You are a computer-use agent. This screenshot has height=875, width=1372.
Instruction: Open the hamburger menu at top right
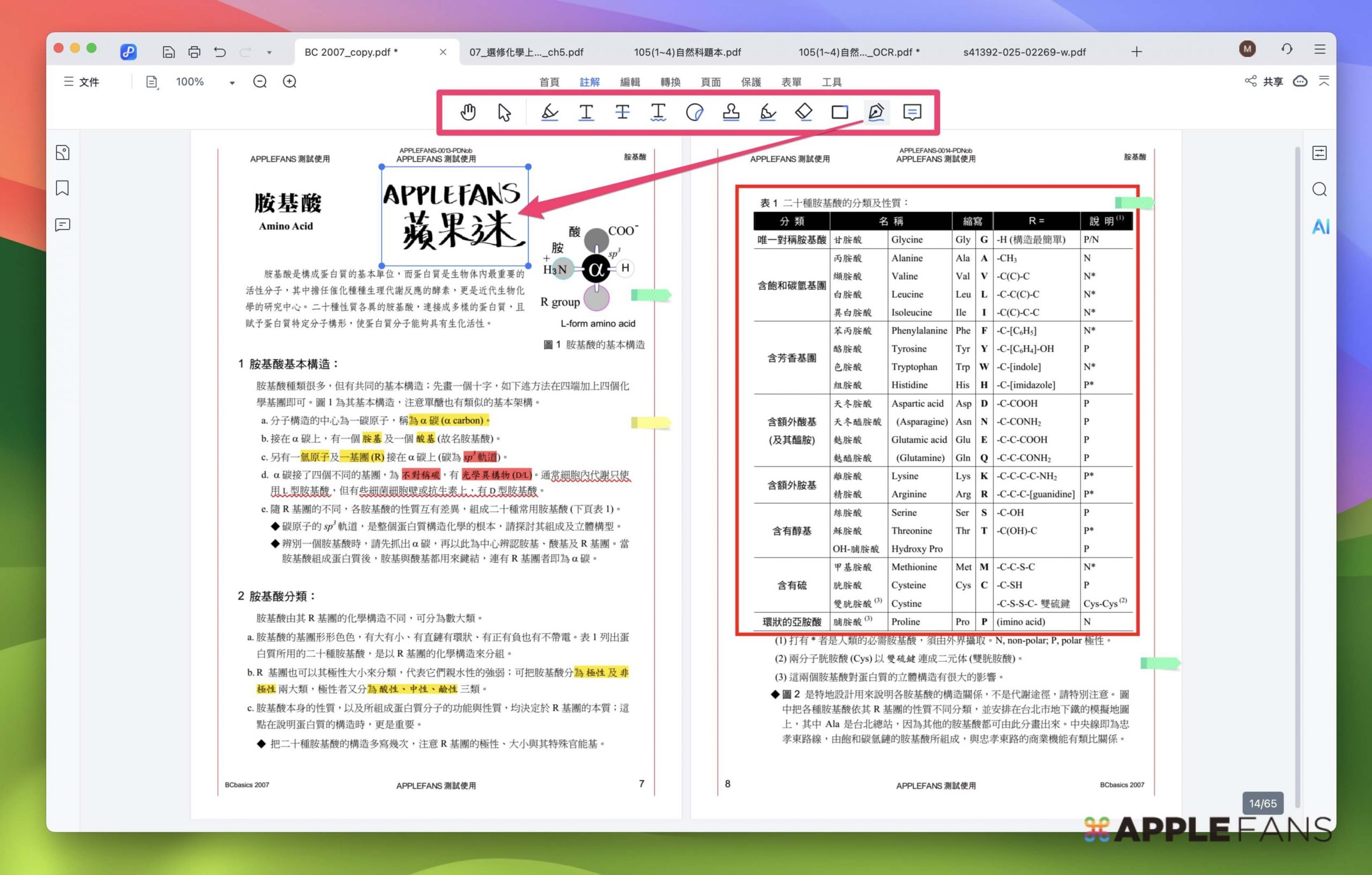point(1320,49)
